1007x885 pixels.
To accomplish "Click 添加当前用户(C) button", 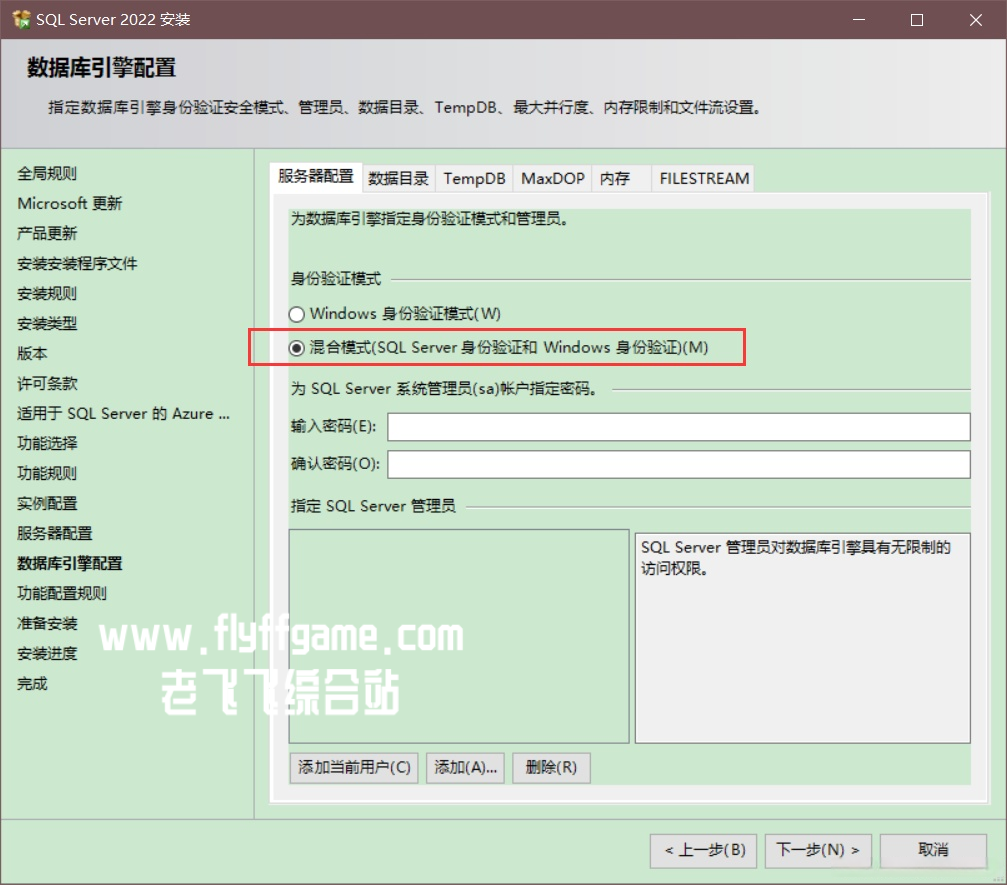I will (x=354, y=767).
